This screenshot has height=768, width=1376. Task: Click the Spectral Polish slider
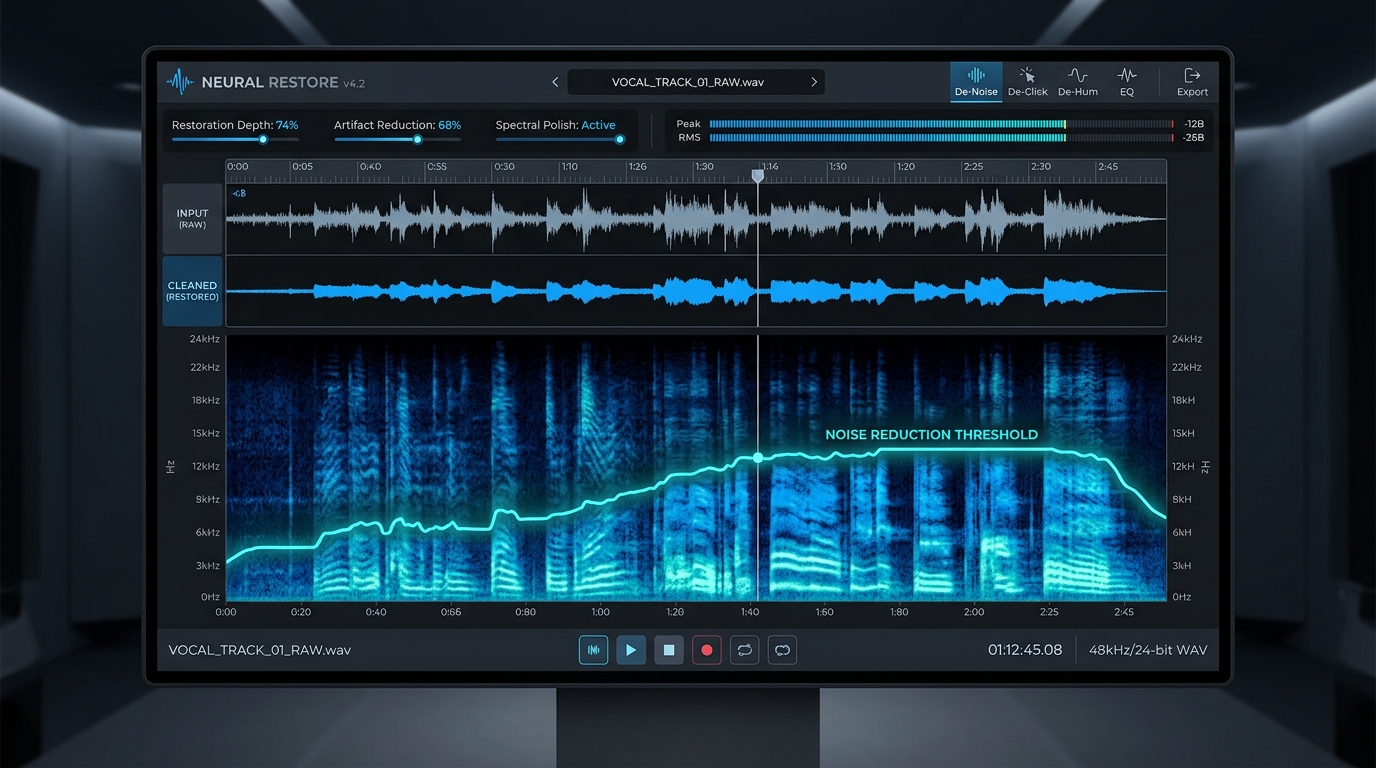pos(560,140)
